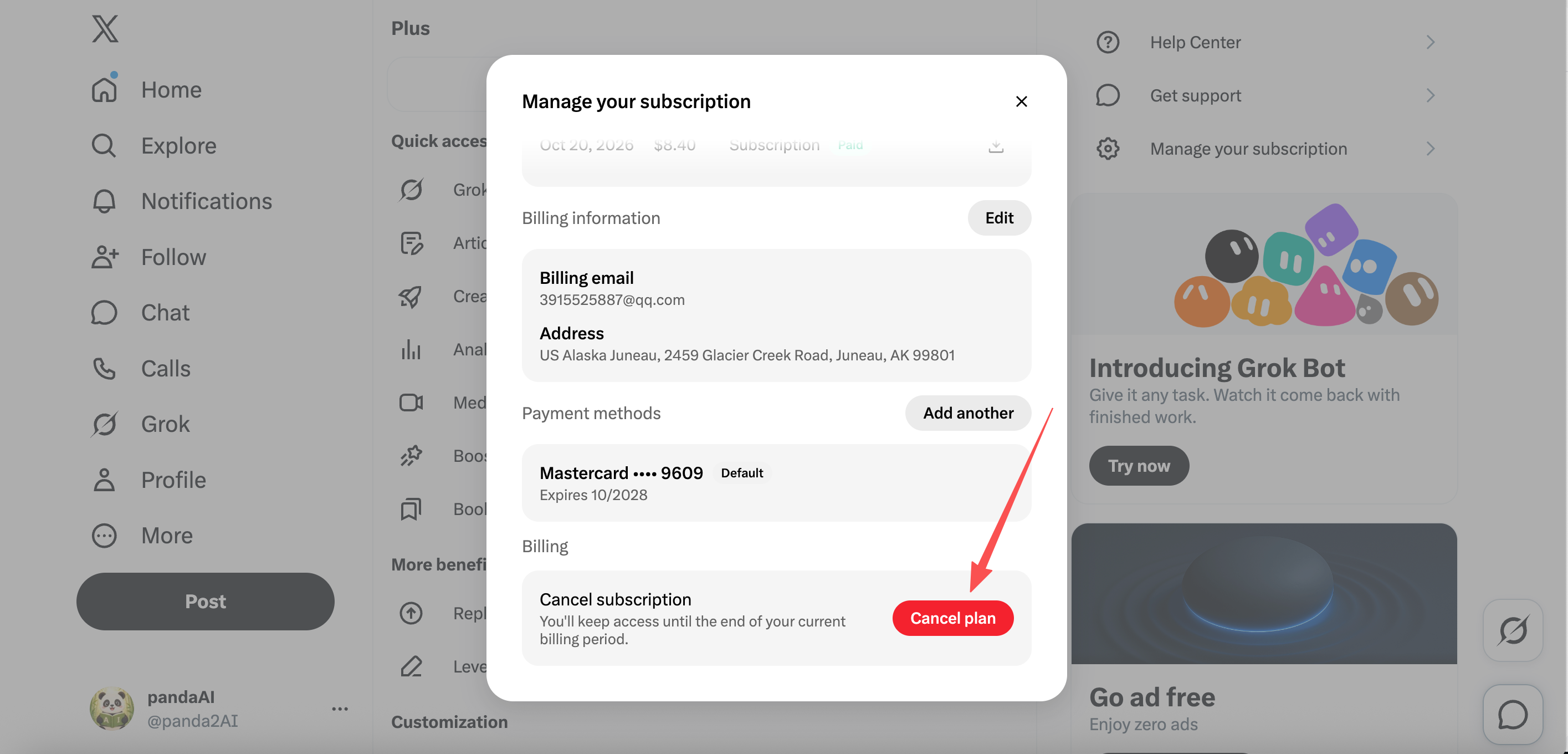Image resolution: width=1568 pixels, height=754 pixels.
Task: Click the X logo icon
Action: pyautogui.click(x=105, y=29)
